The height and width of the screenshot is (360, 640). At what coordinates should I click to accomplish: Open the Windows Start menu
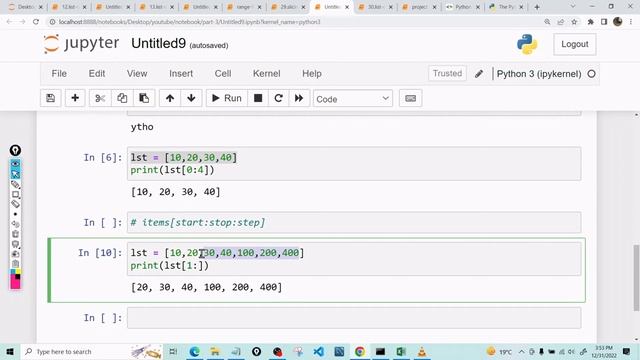pos(10,351)
